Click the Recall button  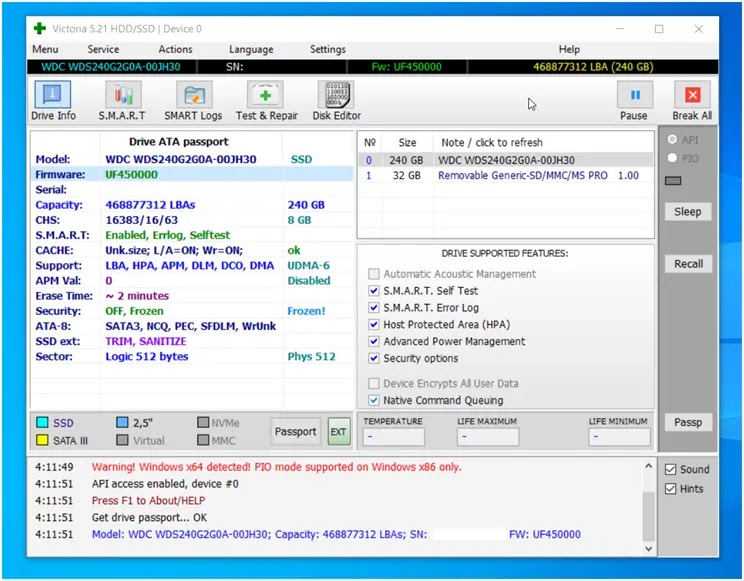point(688,264)
